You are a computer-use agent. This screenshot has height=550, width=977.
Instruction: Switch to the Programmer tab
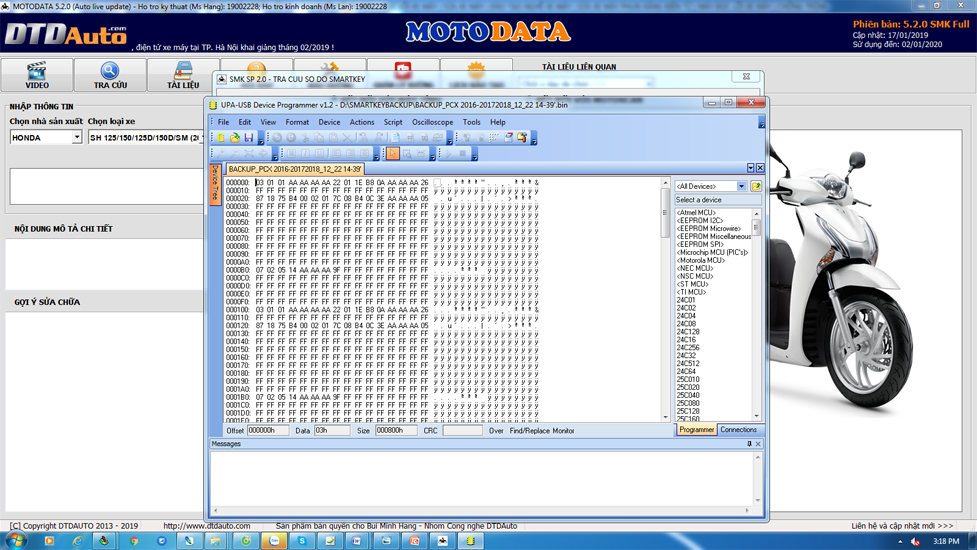click(696, 430)
